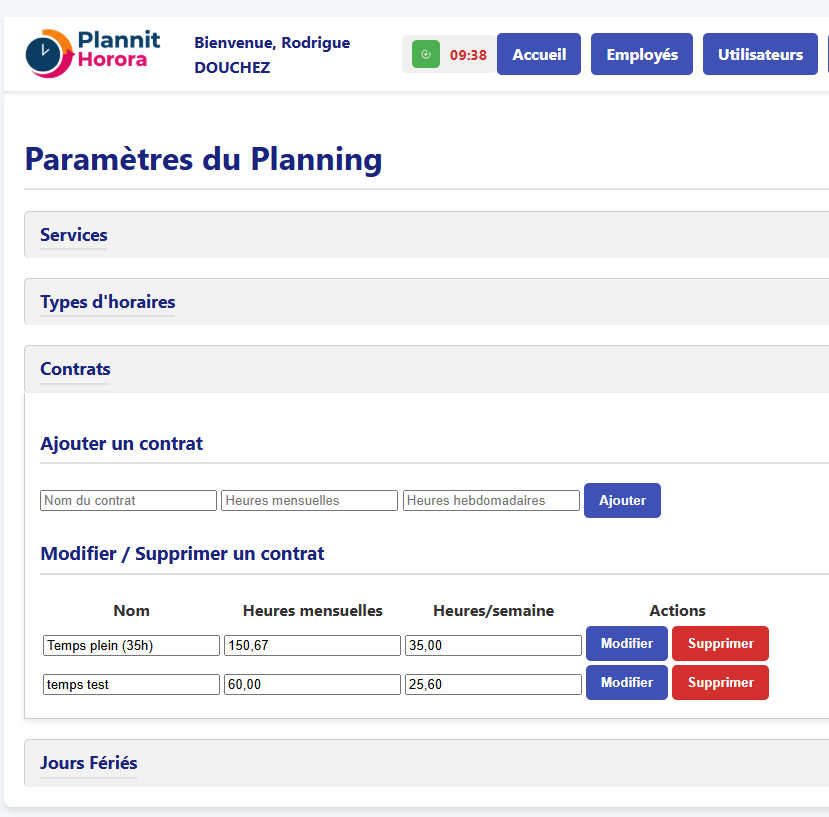Click the 25,60 weekly hours field
The height and width of the screenshot is (817, 829).
(493, 685)
